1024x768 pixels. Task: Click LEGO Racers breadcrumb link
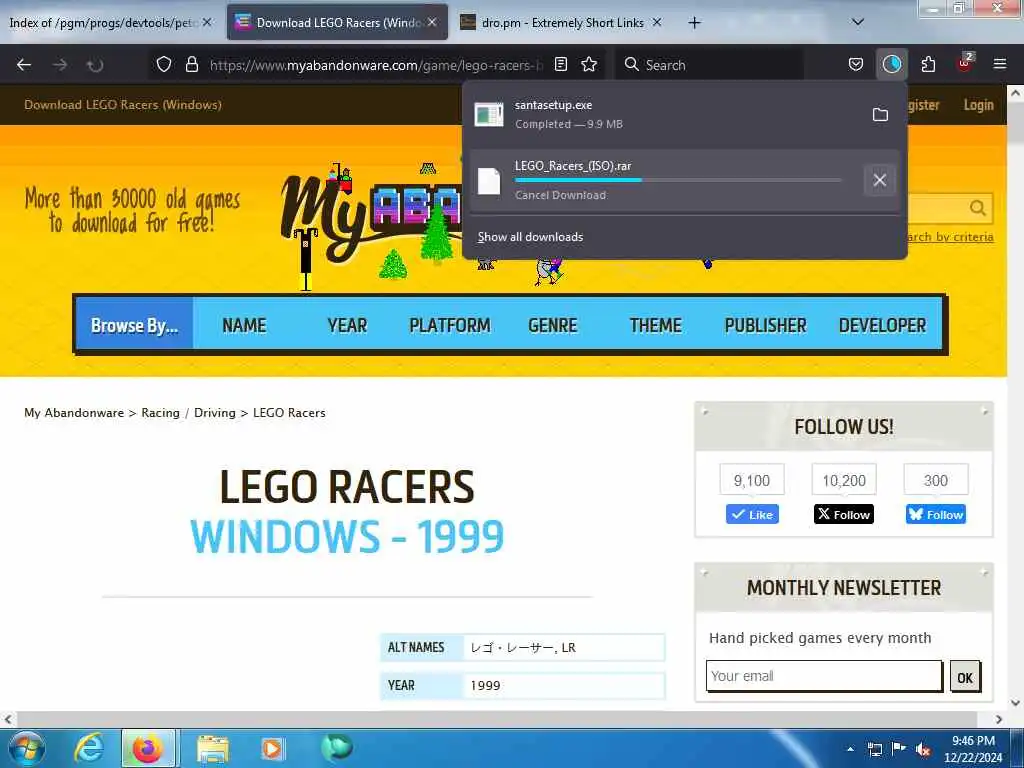(x=289, y=413)
